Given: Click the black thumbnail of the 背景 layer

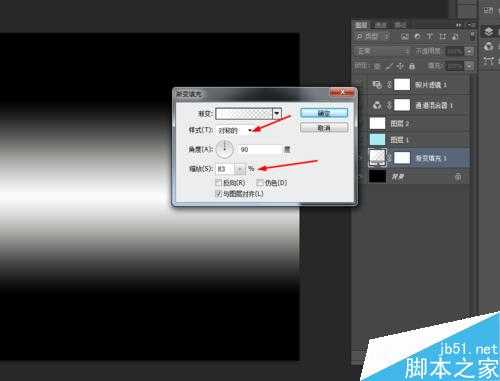Looking at the screenshot, I should tap(377, 176).
